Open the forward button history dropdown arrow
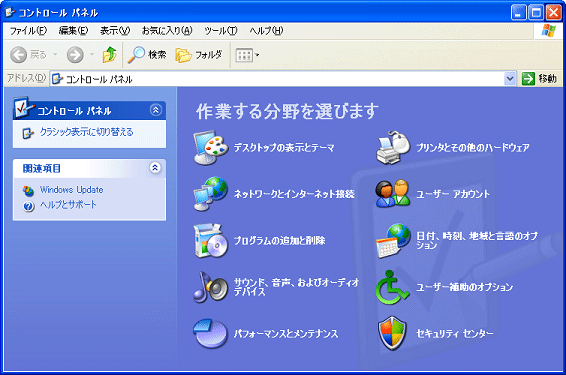The image size is (566, 375). click(92, 55)
